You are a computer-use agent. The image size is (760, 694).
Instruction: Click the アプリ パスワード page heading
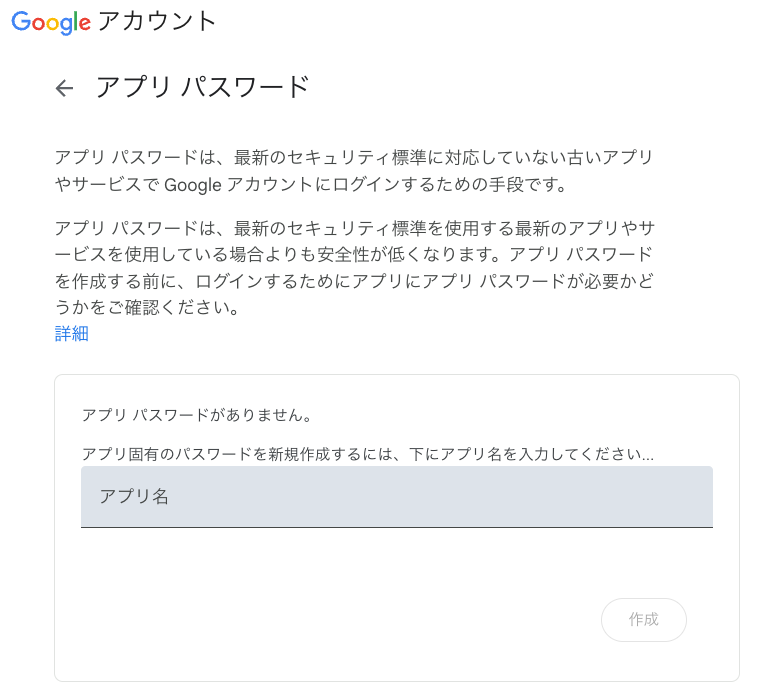pyautogui.click(x=202, y=87)
